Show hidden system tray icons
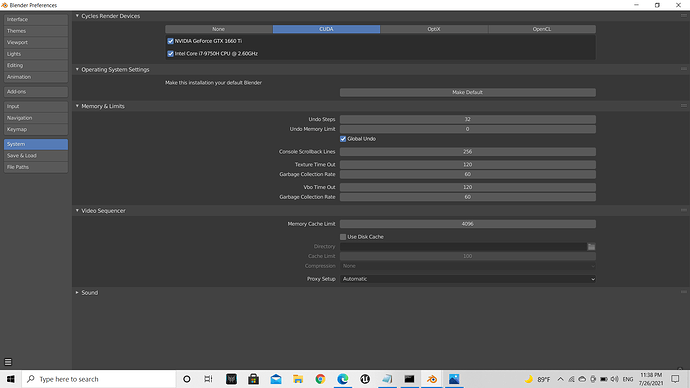690x388 pixels. click(x=560, y=379)
